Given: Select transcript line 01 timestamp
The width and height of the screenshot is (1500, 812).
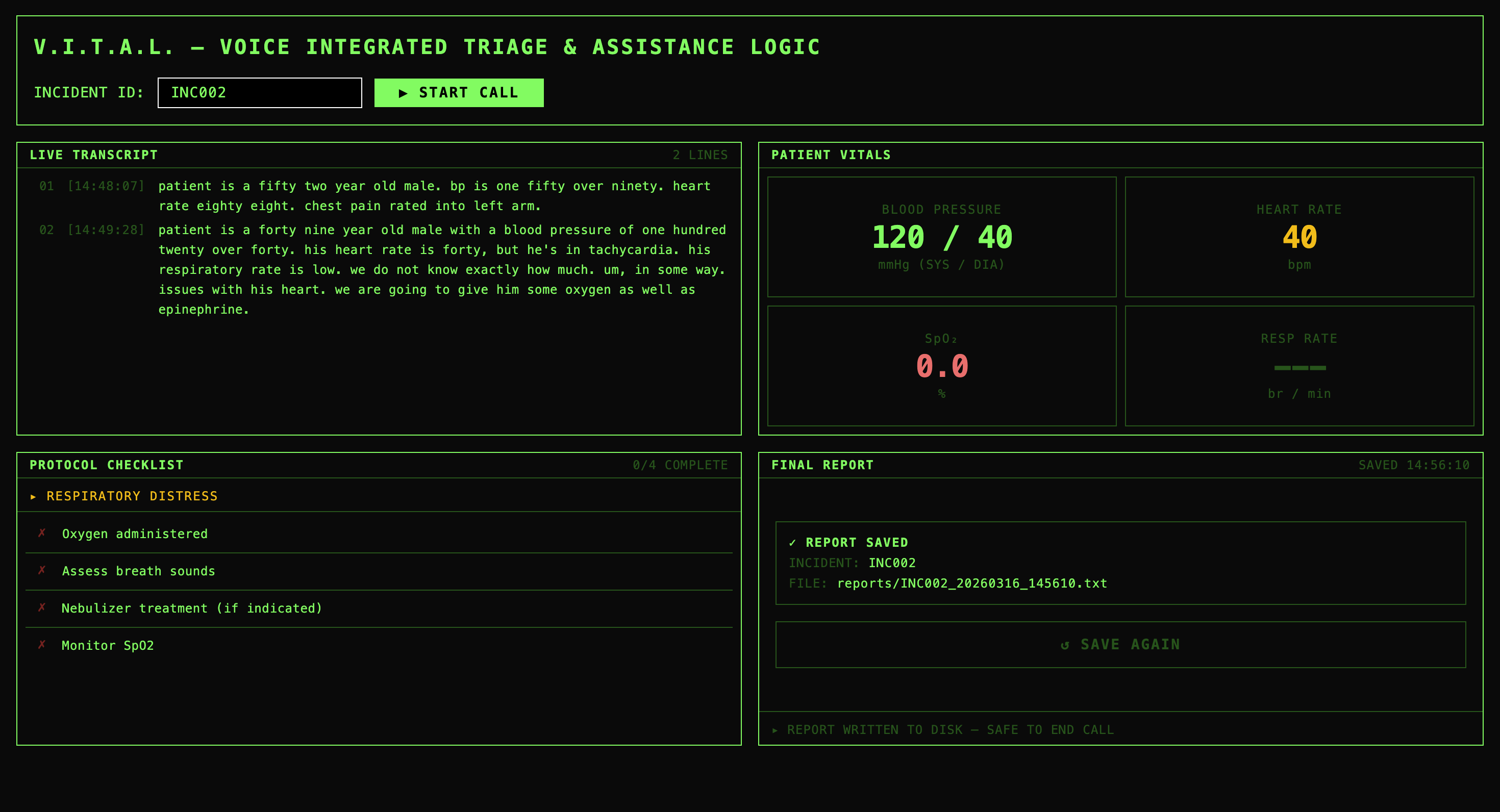Looking at the screenshot, I should click(x=106, y=186).
